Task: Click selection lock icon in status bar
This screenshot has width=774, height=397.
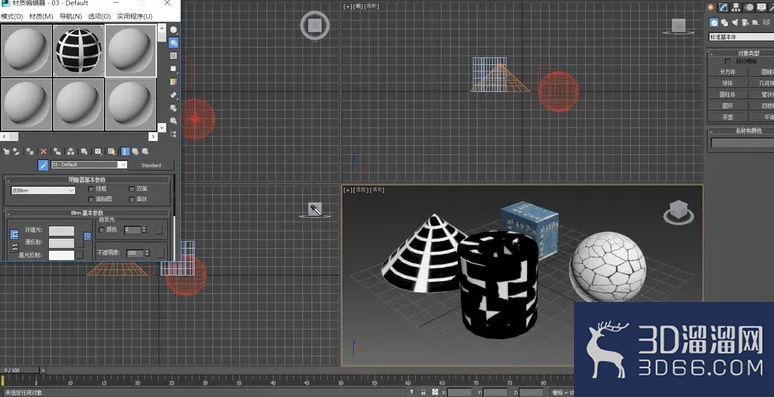Action: [424, 392]
